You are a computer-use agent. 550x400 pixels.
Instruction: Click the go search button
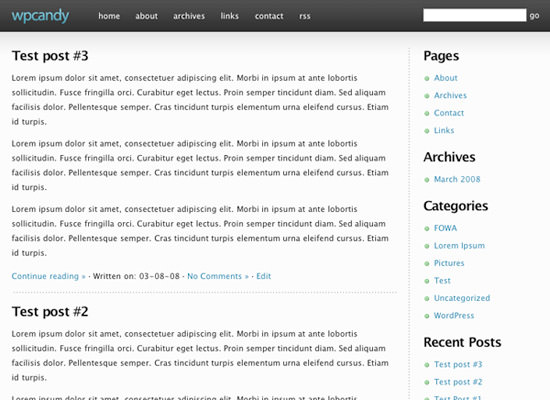point(535,16)
